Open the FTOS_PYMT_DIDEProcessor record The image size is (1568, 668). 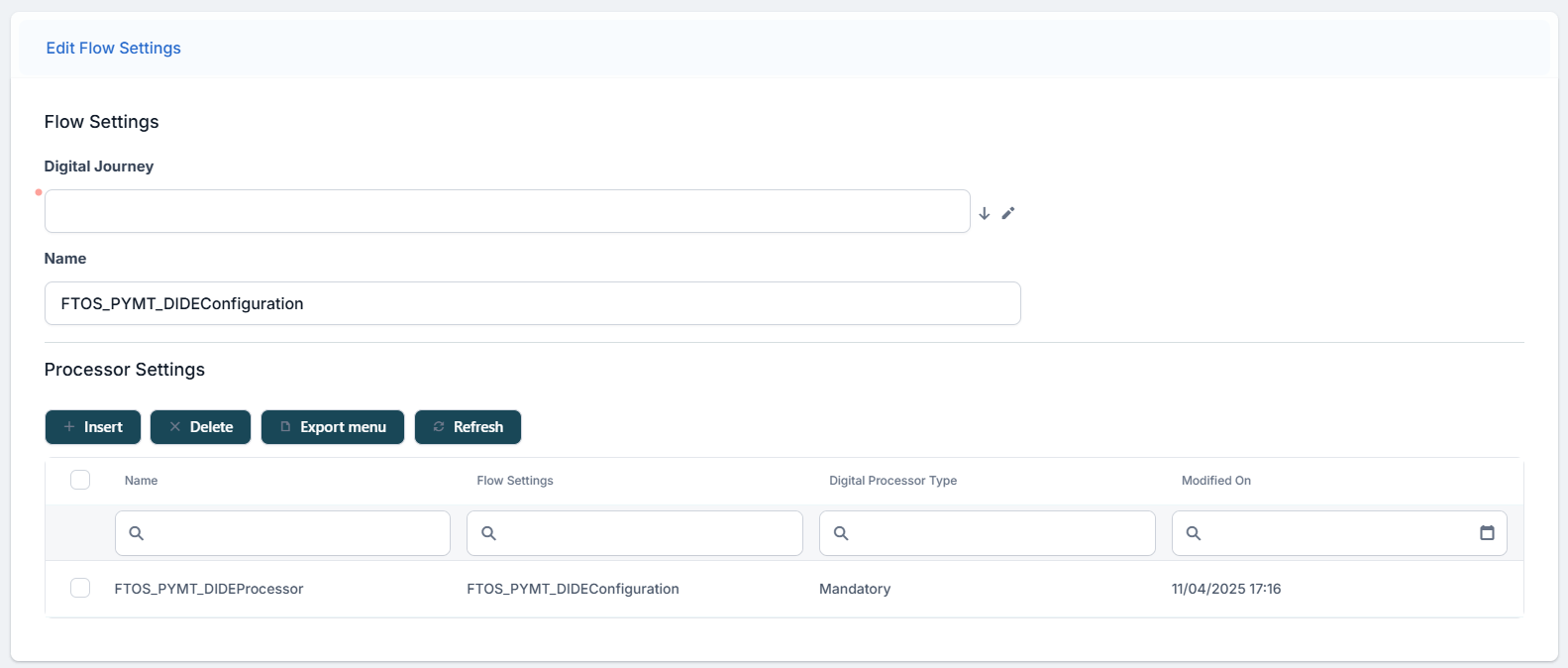click(x=209, y=589)
